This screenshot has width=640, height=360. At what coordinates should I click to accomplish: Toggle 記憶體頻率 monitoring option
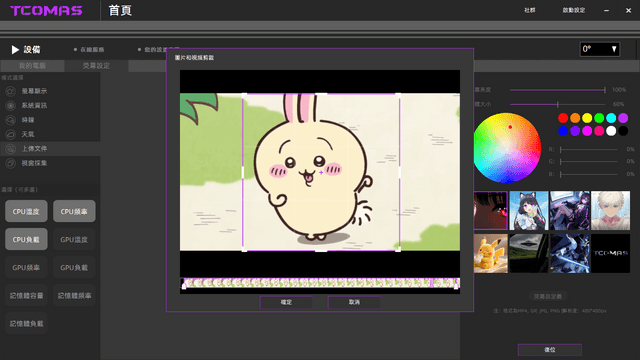(x=74, y=296)
